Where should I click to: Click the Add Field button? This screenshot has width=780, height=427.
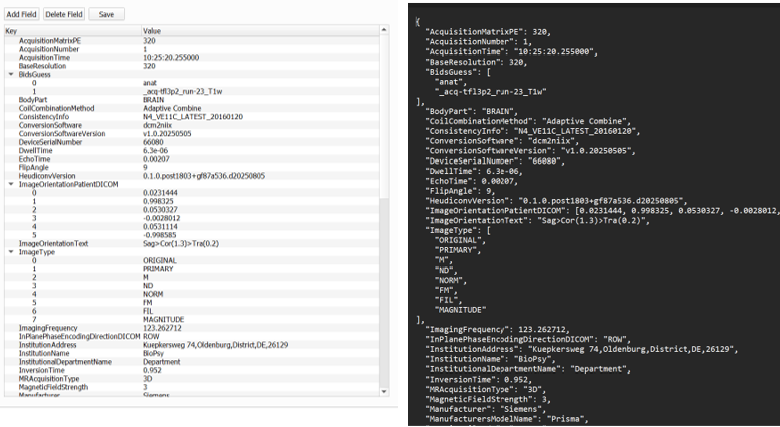tap(21, 14)
